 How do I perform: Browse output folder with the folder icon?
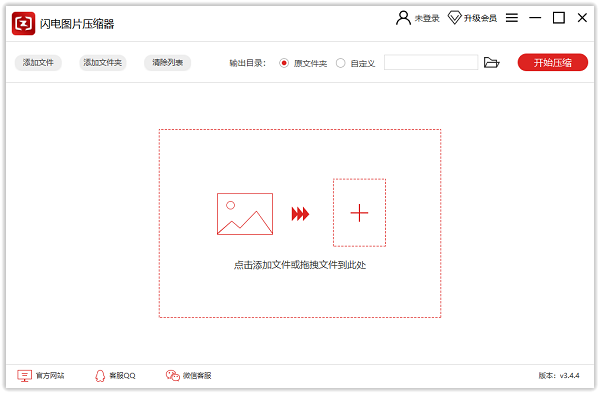click(x=492, y=62)
